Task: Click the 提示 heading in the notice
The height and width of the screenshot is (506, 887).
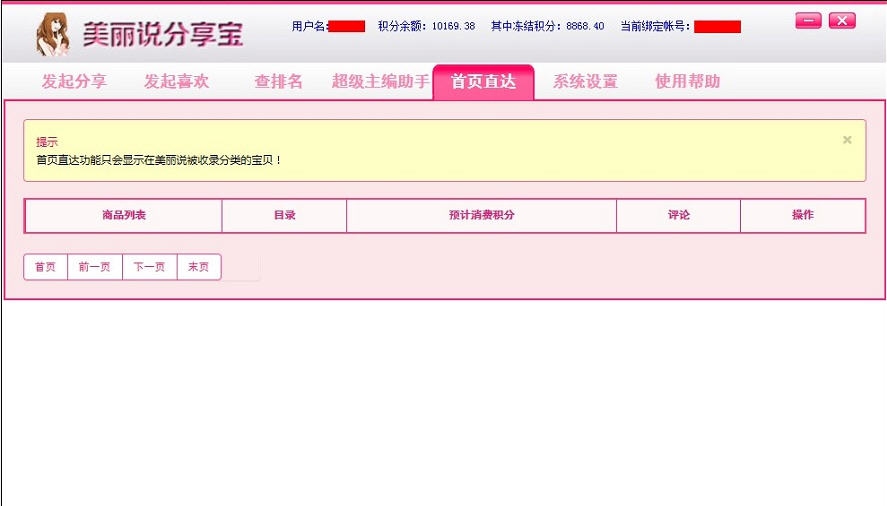Action: click(47, 142)
